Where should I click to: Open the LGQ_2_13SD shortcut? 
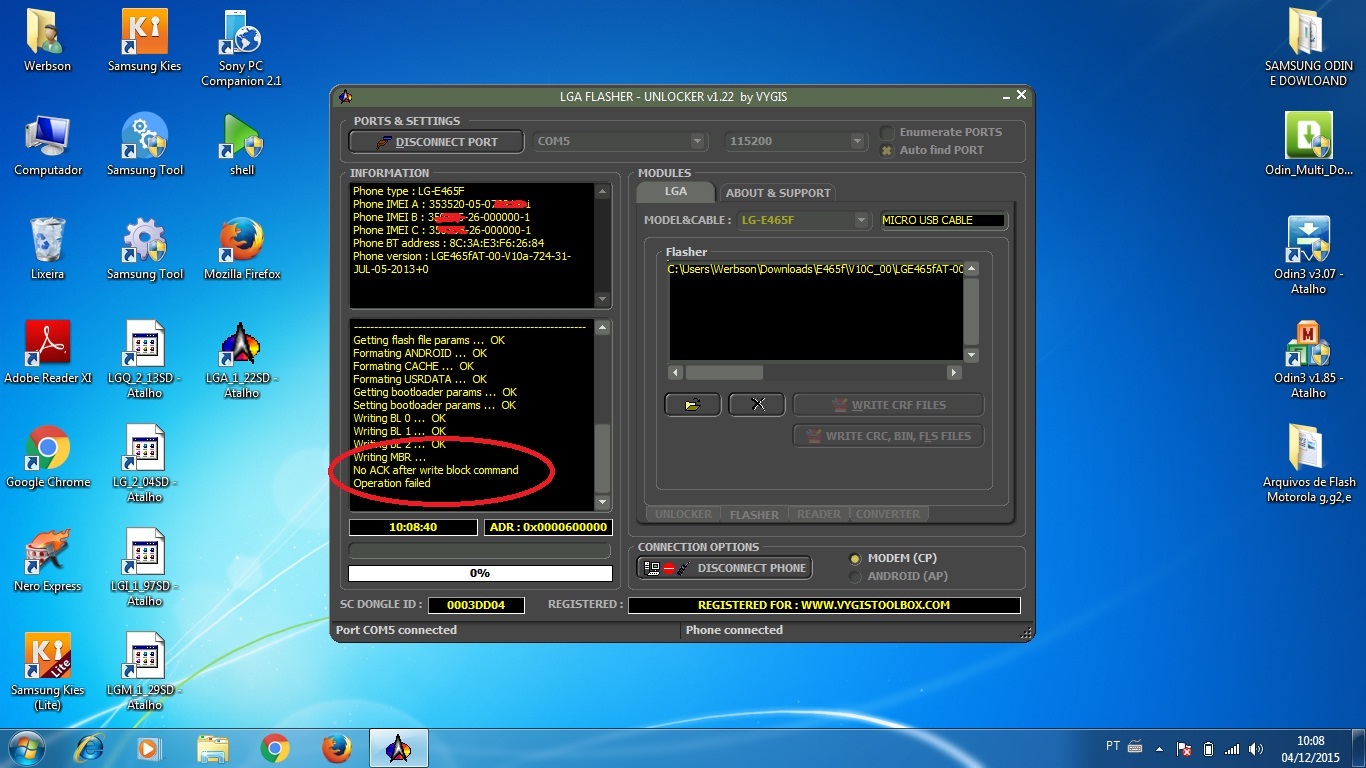click(x=144, y=359)
